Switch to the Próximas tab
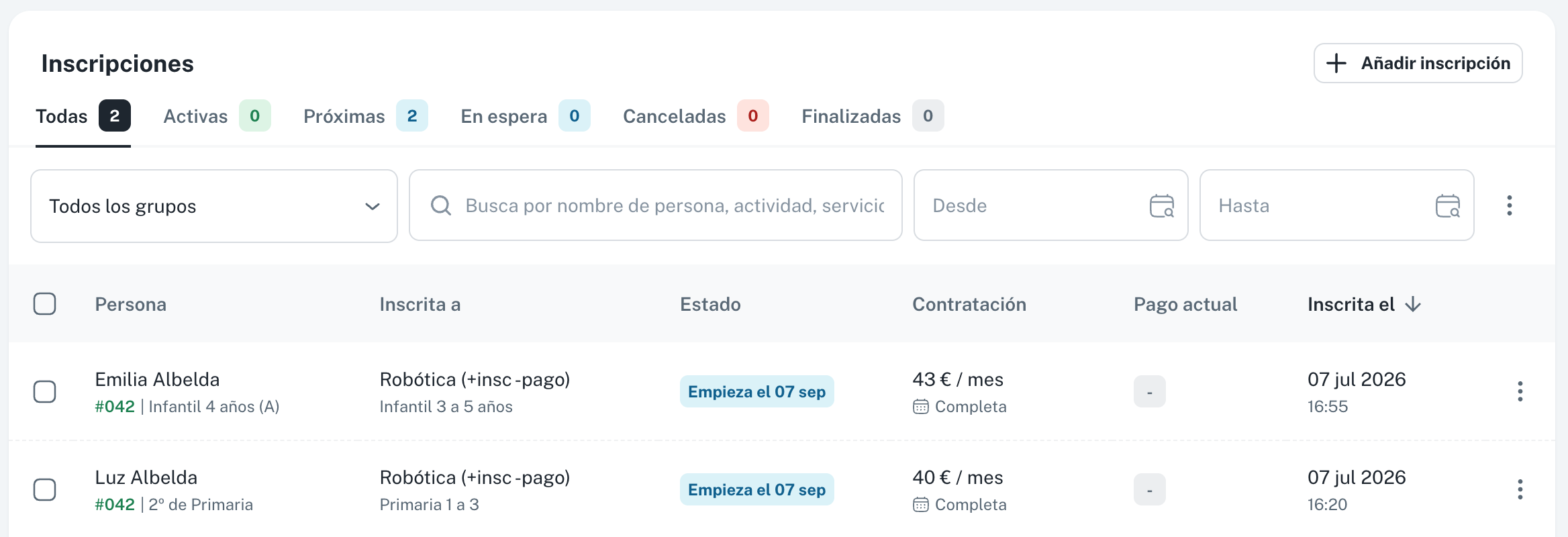Screen dimensions: 1568x537 click(x=365, y=116)
